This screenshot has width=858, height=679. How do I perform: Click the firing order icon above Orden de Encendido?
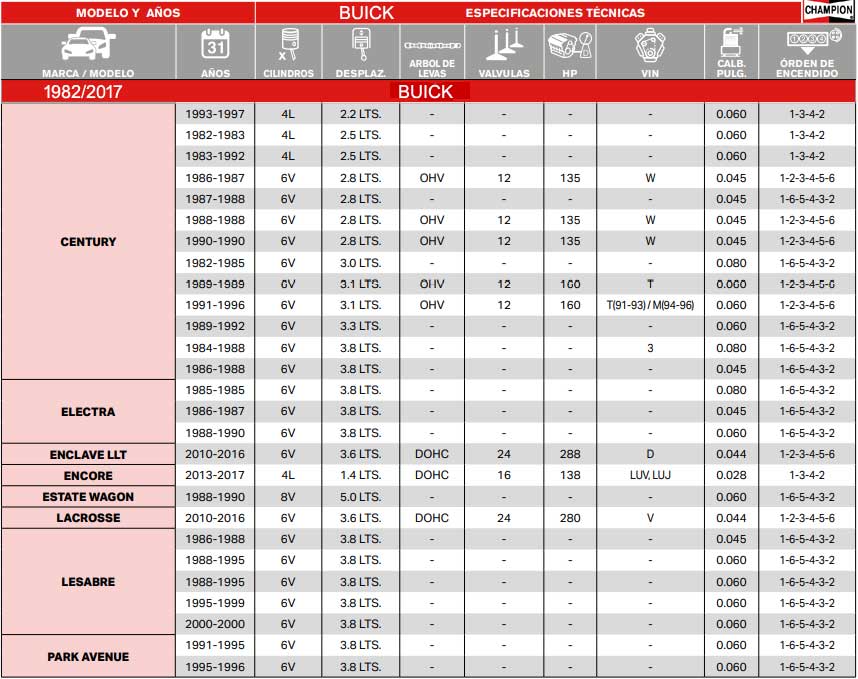coord(813,42)
